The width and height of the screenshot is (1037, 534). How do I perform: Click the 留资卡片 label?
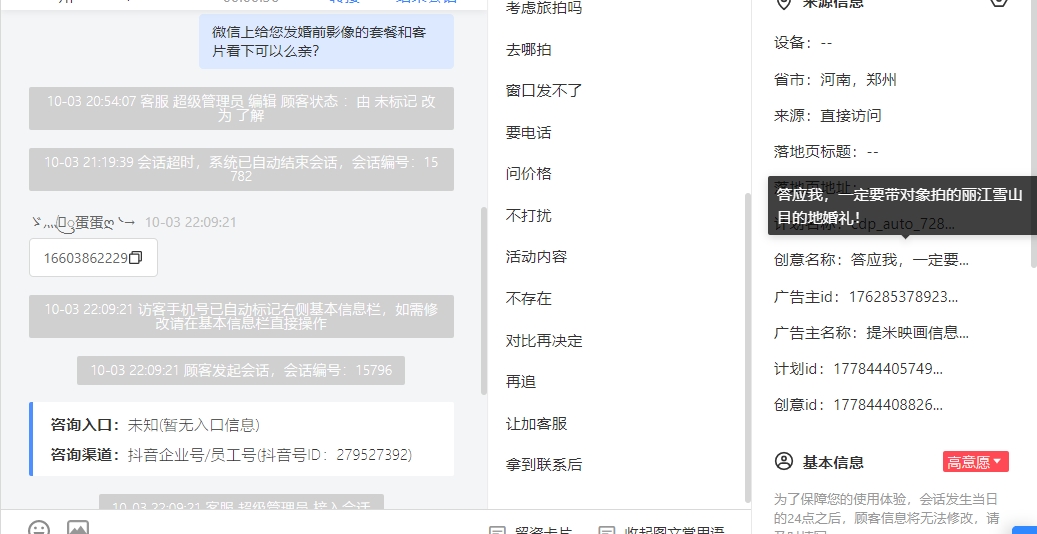544,531
